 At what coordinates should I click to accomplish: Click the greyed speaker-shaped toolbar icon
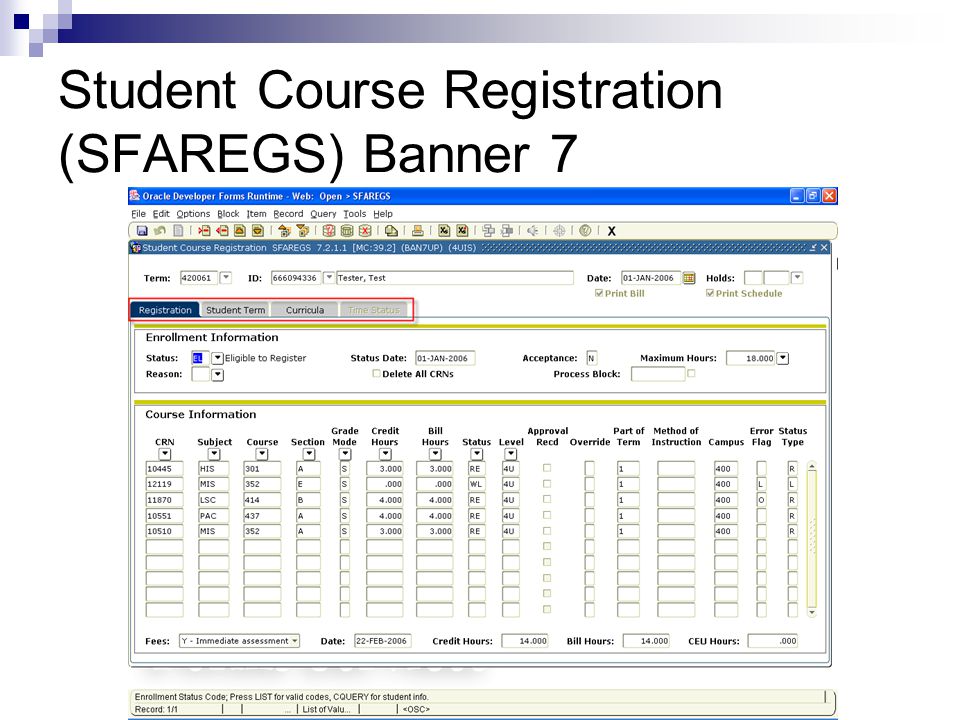(x=533, y=231)
